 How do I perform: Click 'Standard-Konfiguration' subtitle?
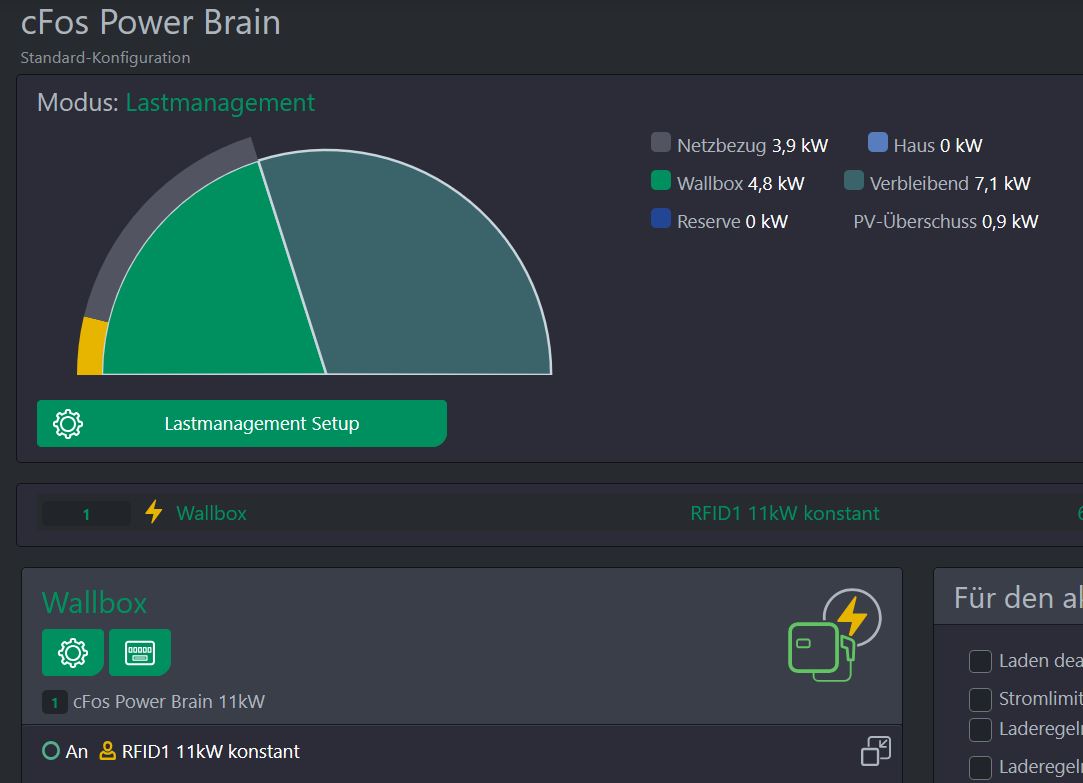105,57
